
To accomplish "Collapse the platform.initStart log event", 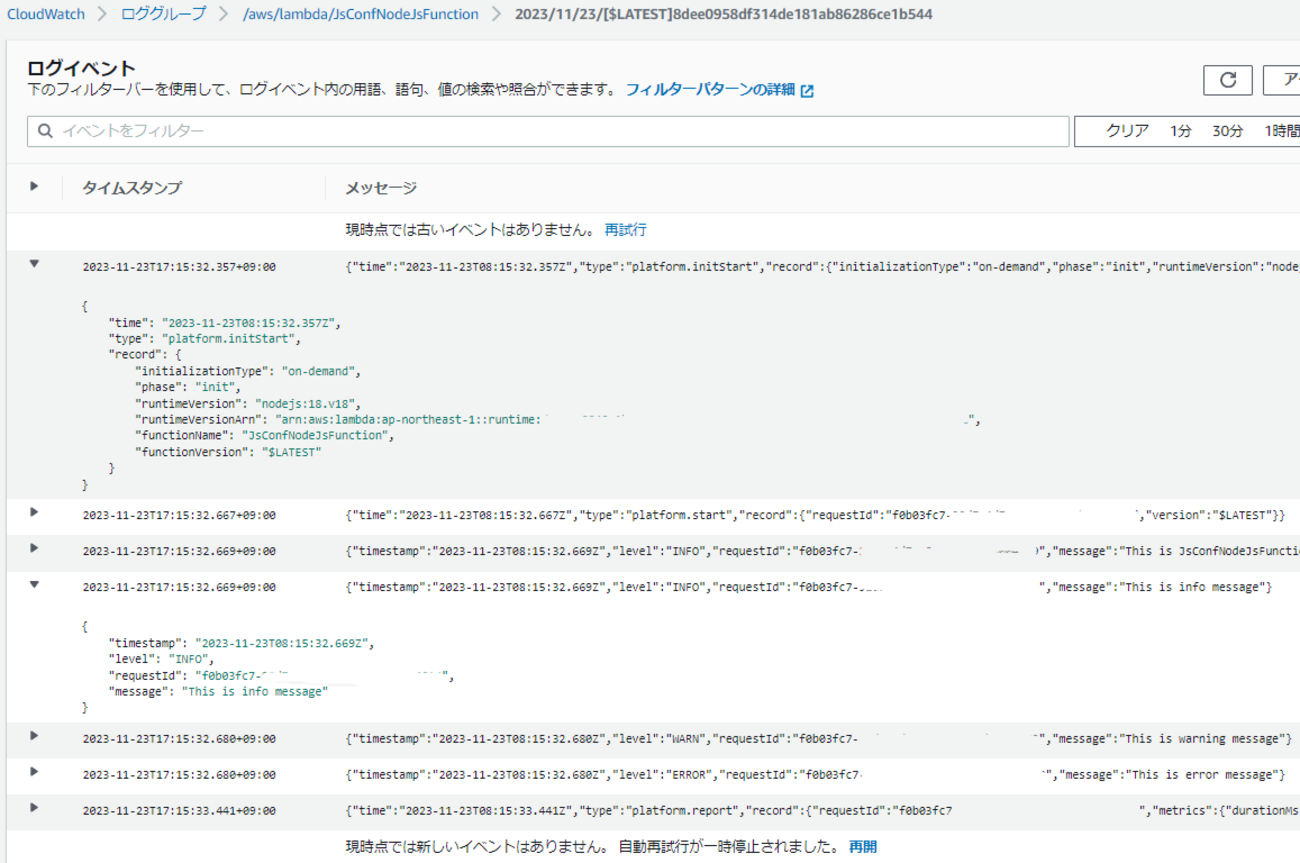I will pos(34,265).
